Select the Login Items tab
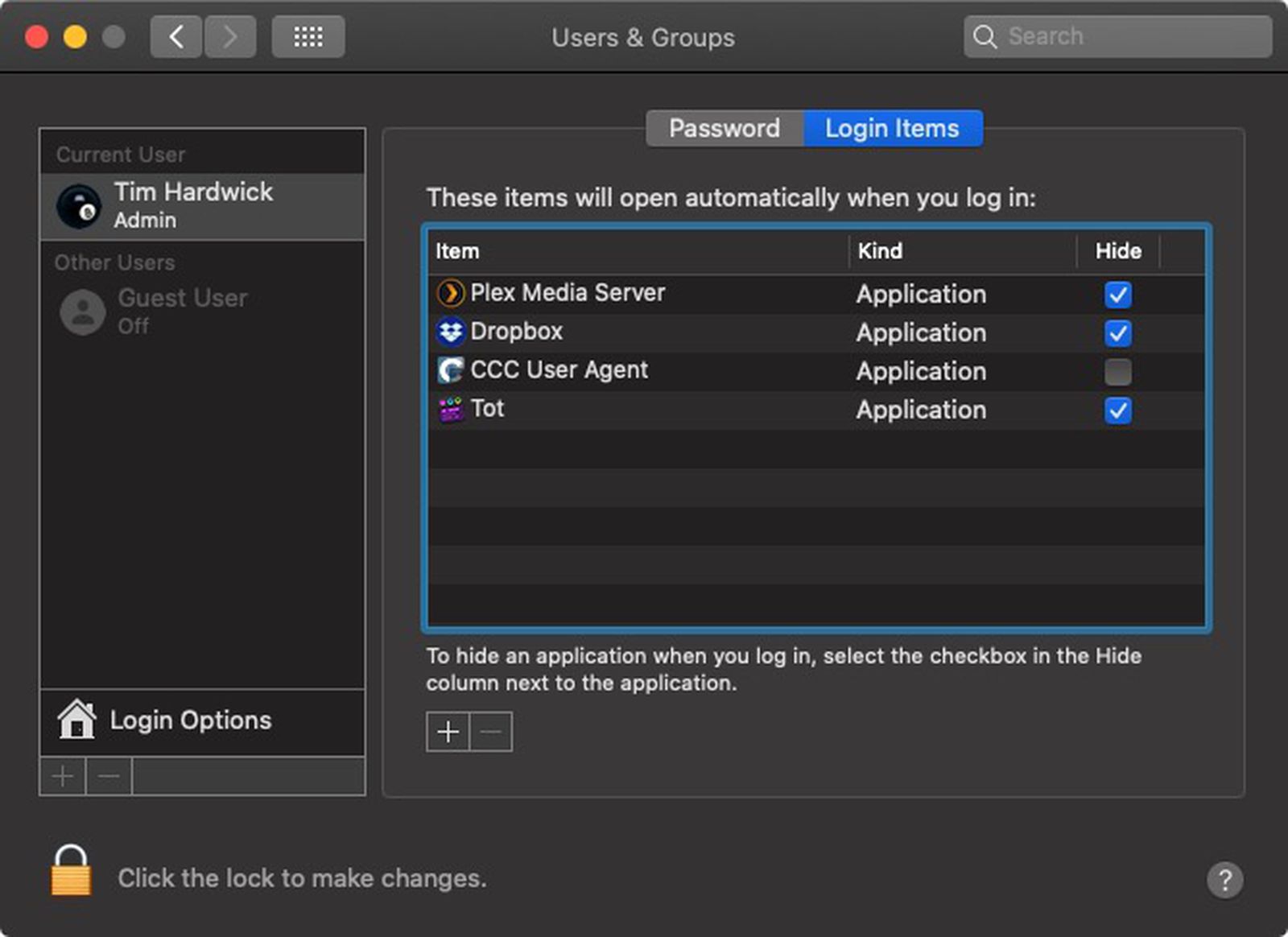Image resolution: width=1288 pixels, height=937 pixels. pos(892,127)
